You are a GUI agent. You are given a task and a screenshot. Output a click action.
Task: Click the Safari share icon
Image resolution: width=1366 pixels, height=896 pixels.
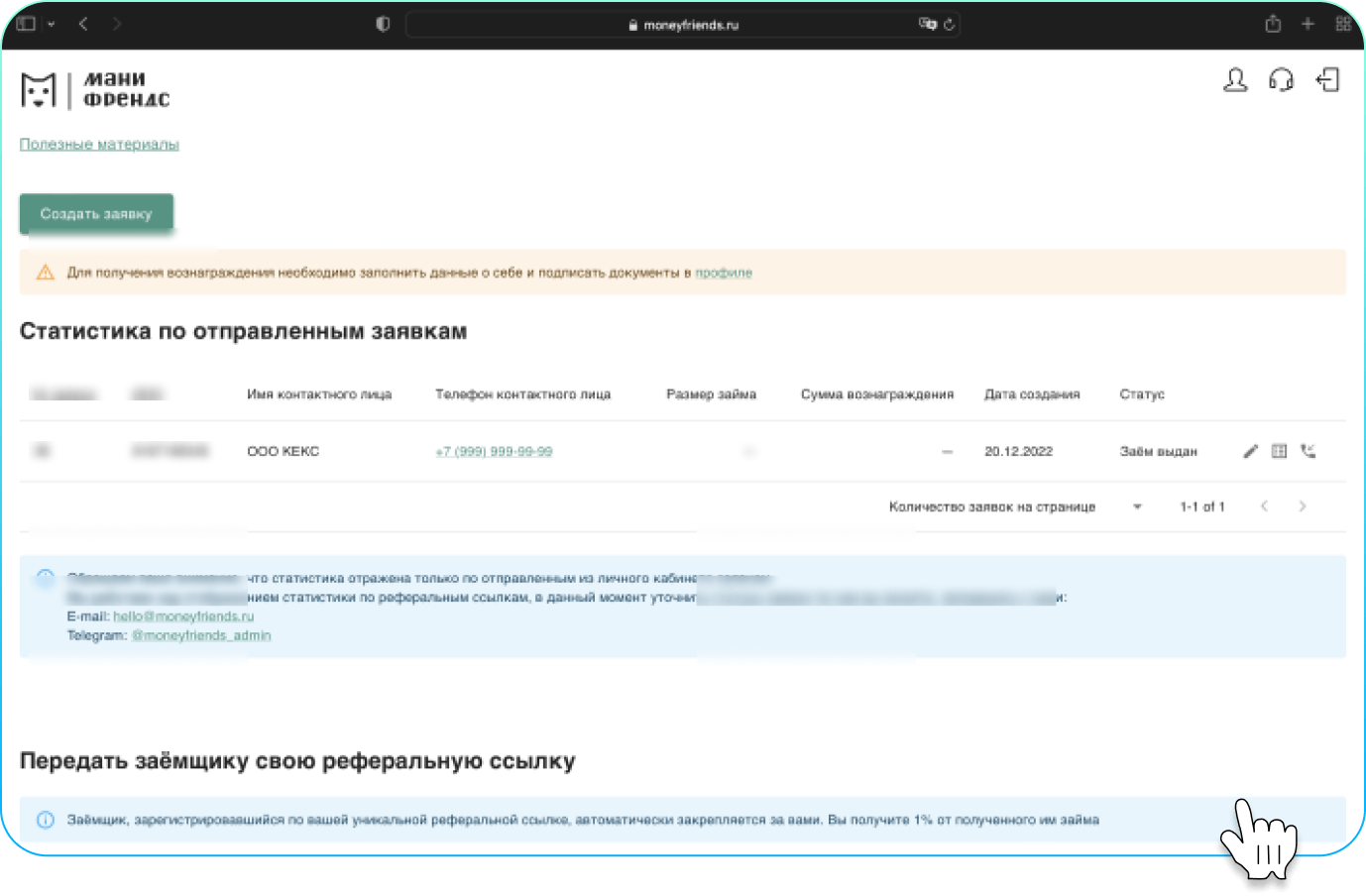(1273, 25)
